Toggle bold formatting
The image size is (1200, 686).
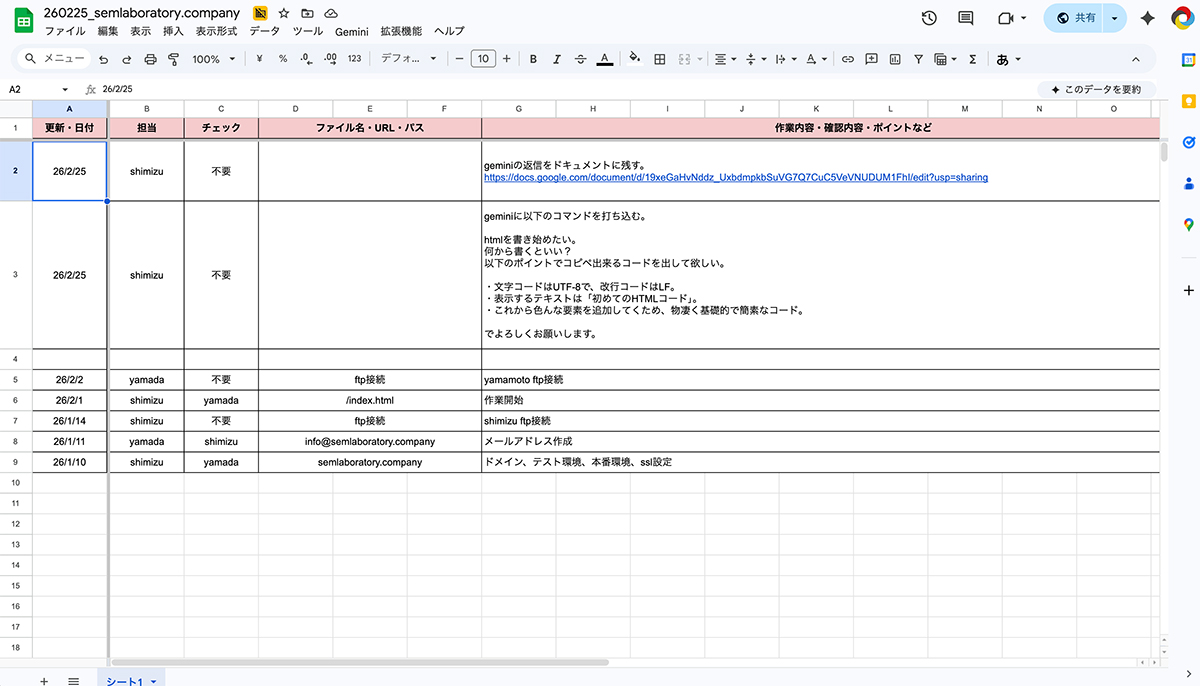[533, 59]
